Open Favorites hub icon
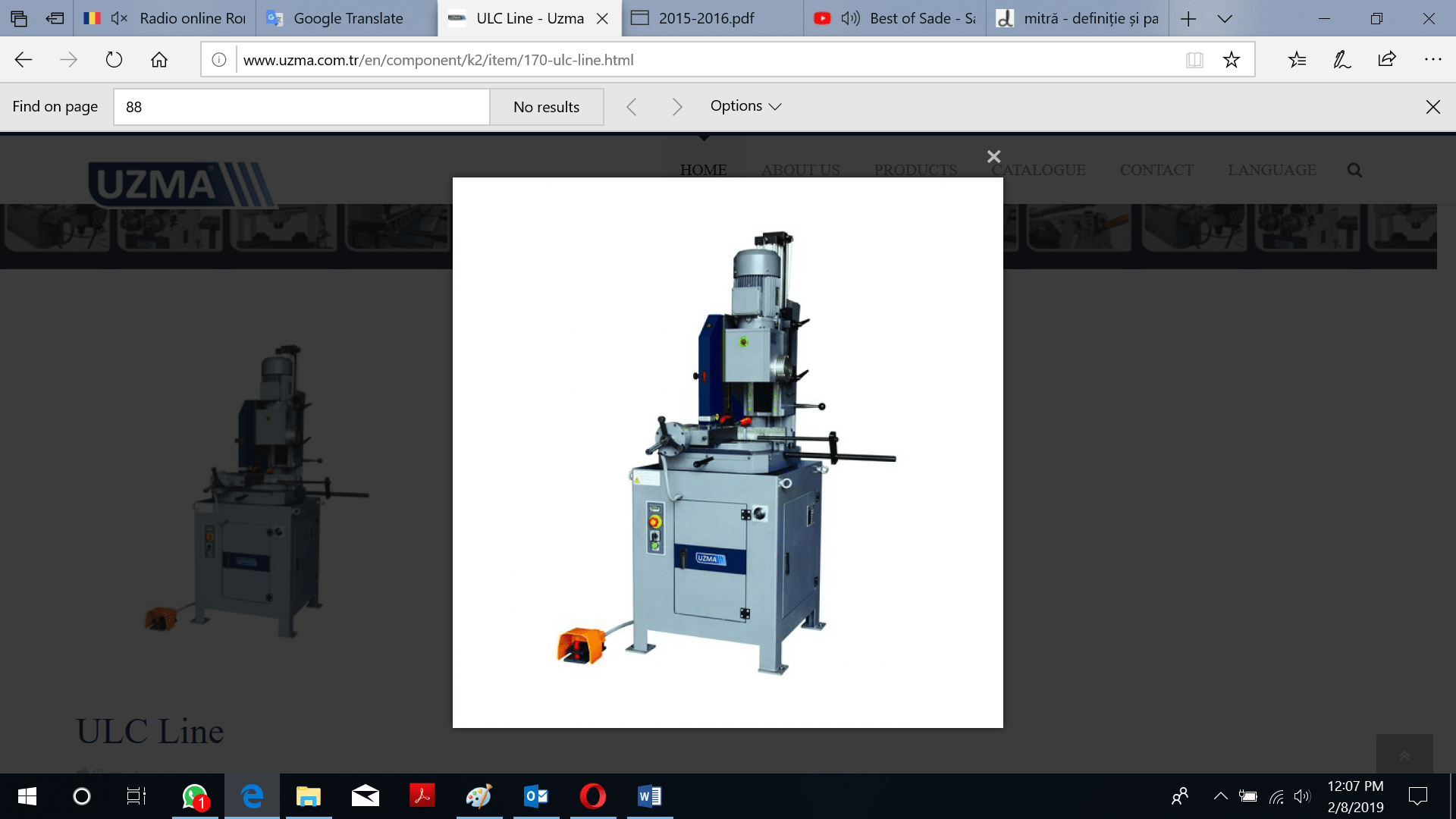 1297,60
